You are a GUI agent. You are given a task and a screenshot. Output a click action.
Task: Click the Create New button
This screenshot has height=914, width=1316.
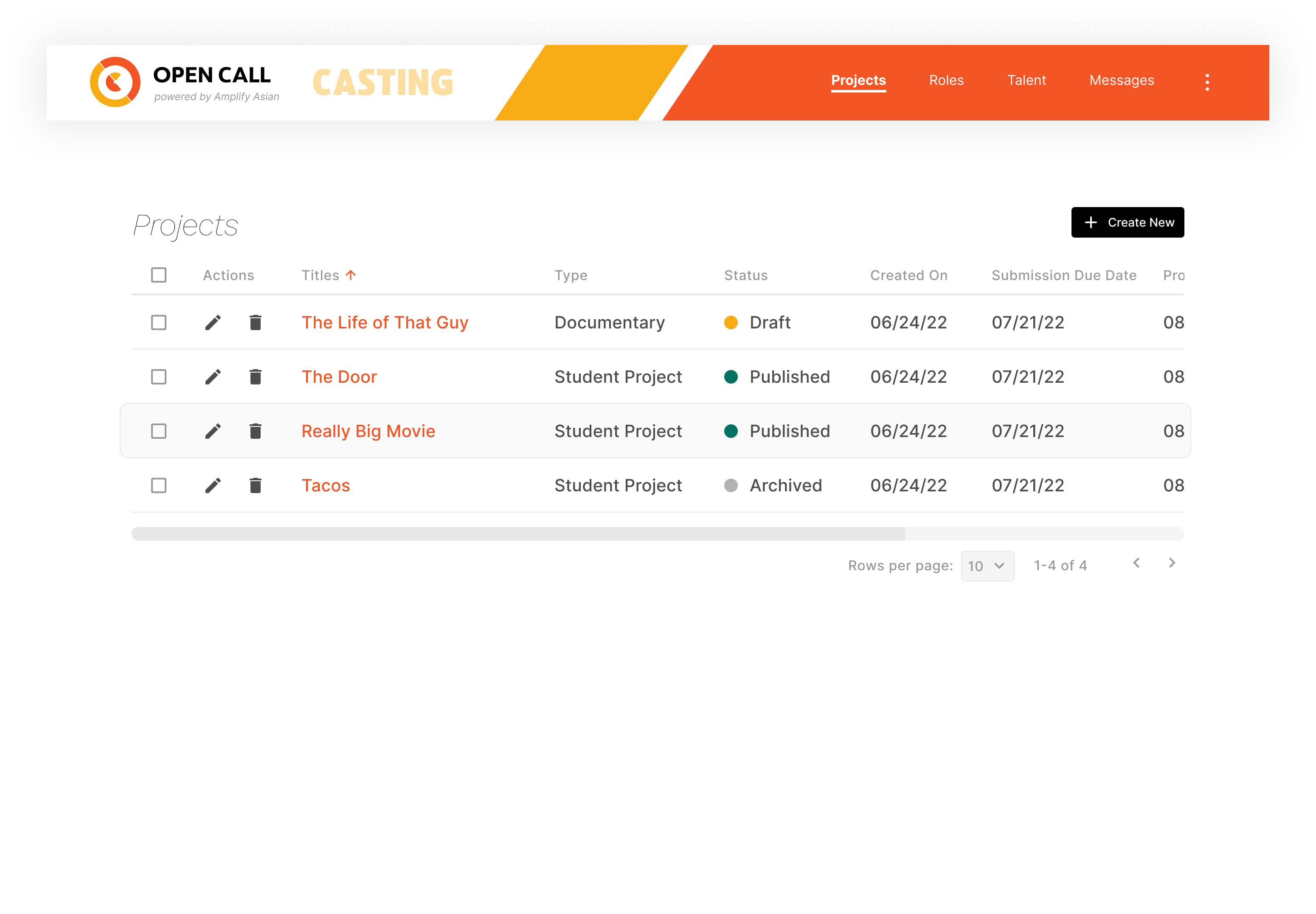tap(1127, 222)
